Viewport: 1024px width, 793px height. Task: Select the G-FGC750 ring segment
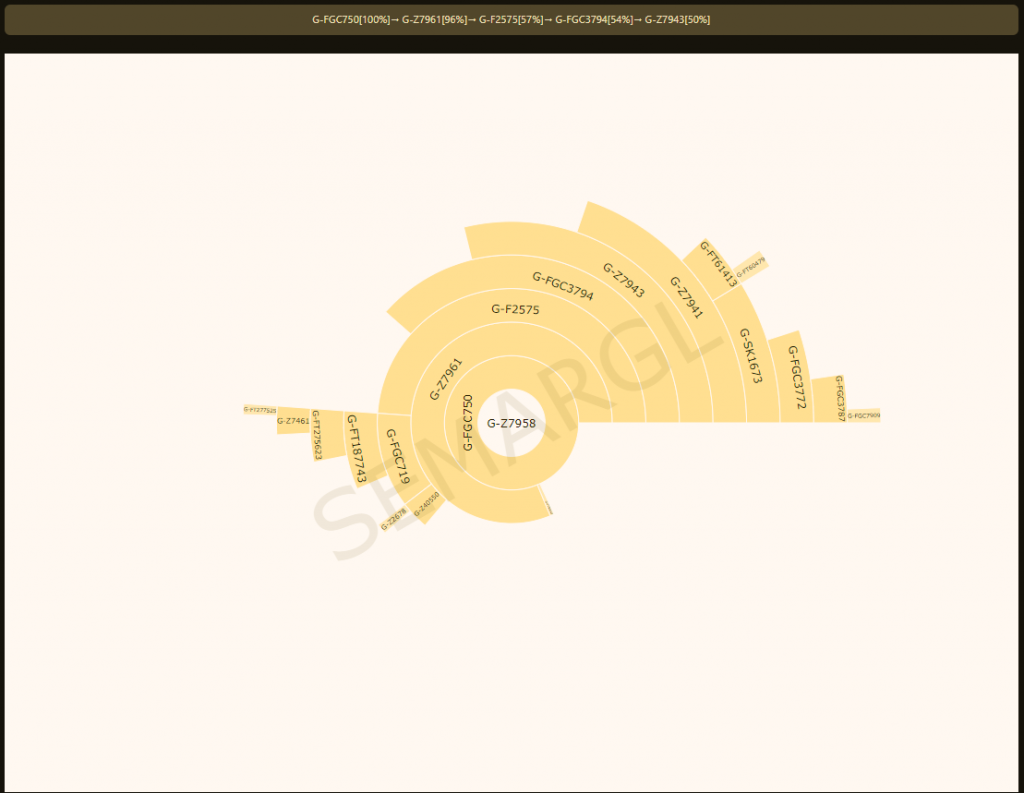(467, 422)
